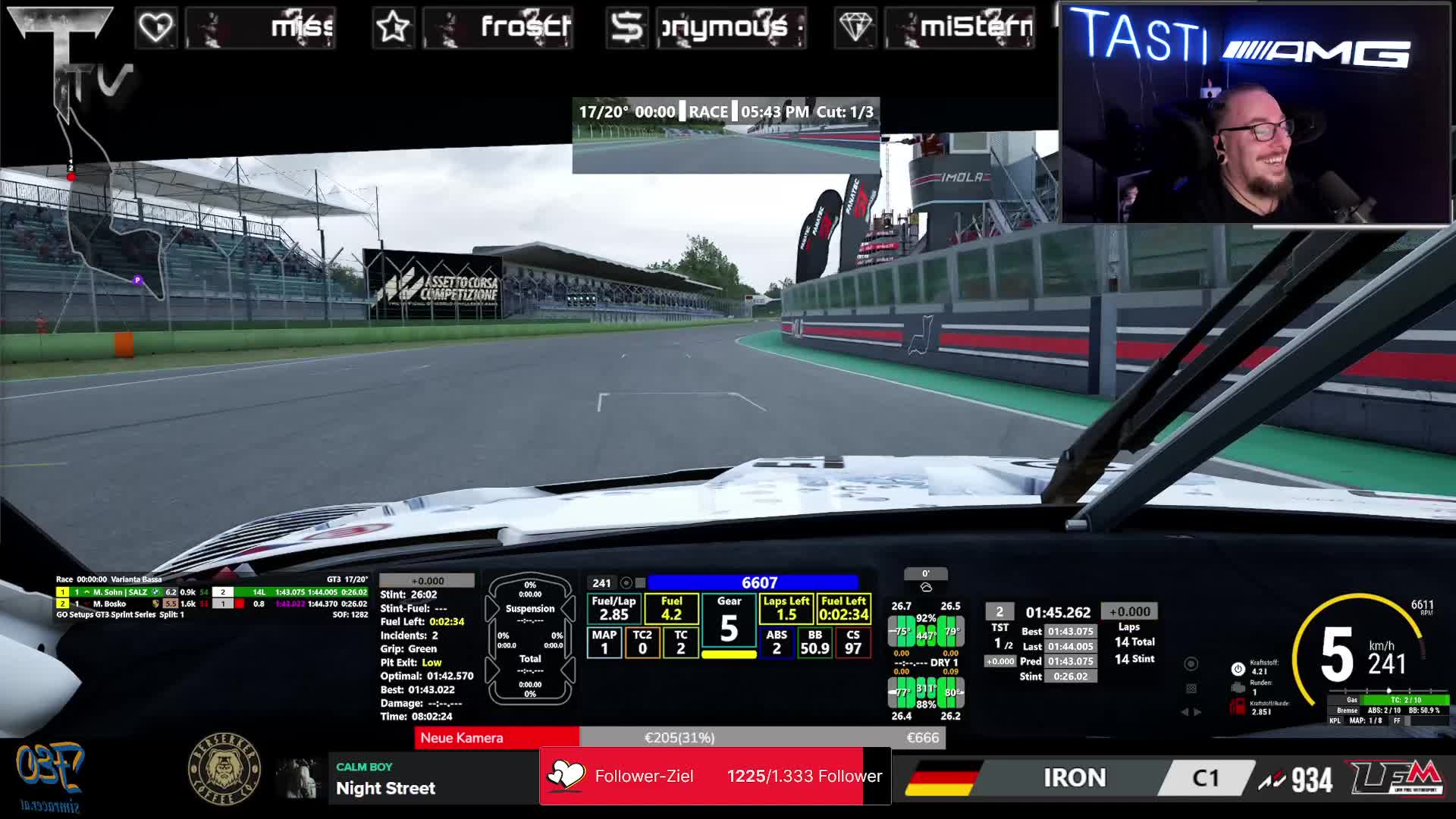Click the purple P marker on track map
Screen dimensions: 1456x819
137,280
